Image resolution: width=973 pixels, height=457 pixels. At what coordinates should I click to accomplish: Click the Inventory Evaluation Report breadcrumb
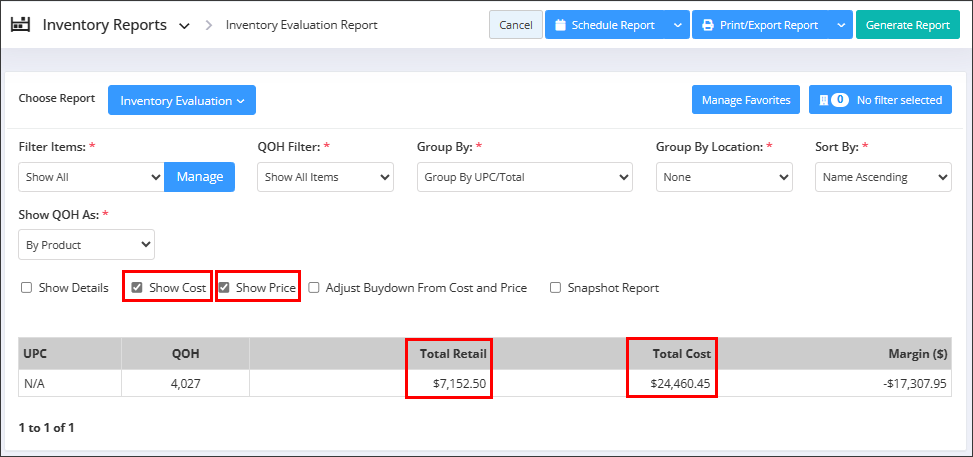point(302,25)
